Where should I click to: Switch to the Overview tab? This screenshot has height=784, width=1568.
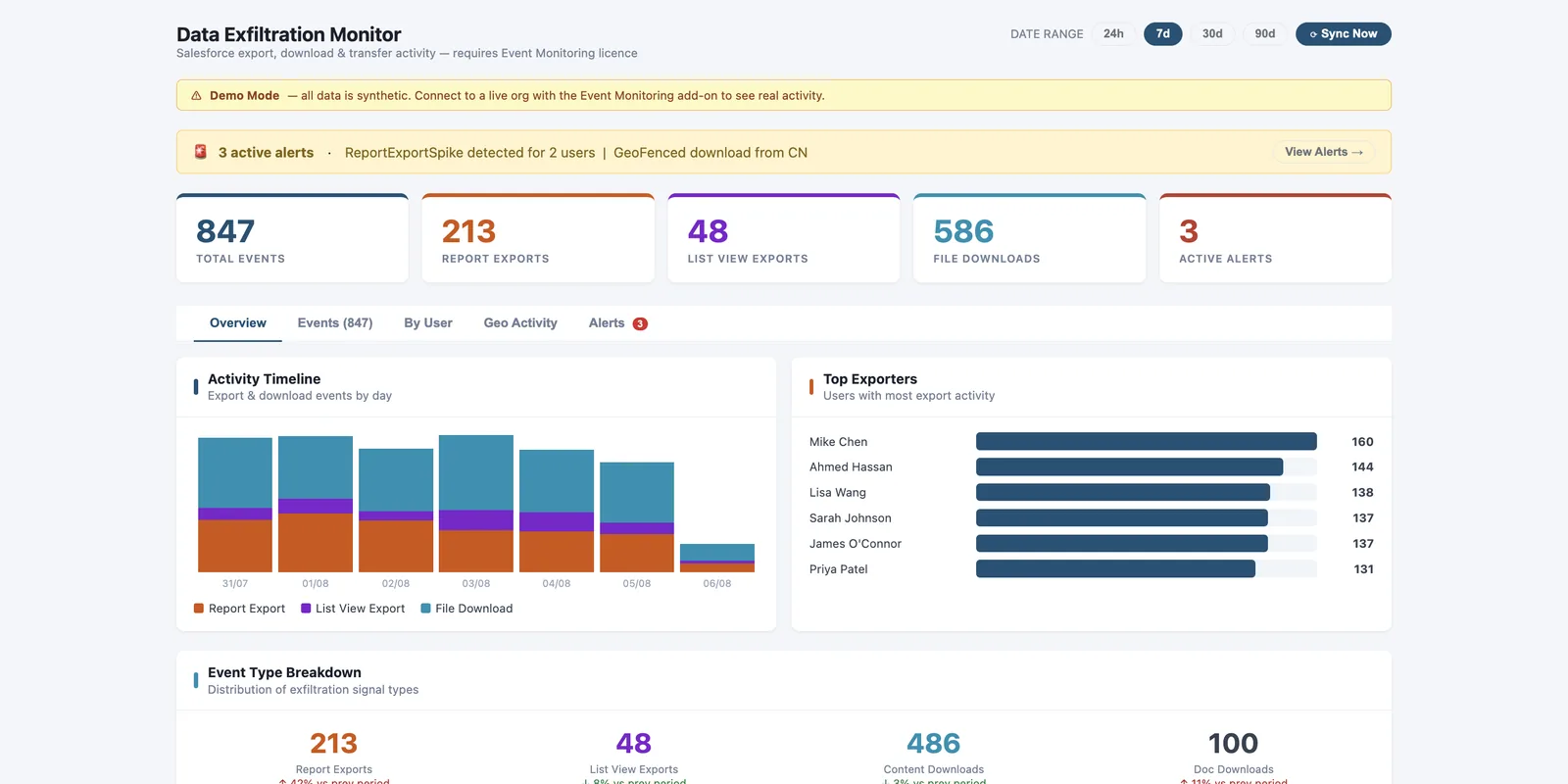click(238, 323)
